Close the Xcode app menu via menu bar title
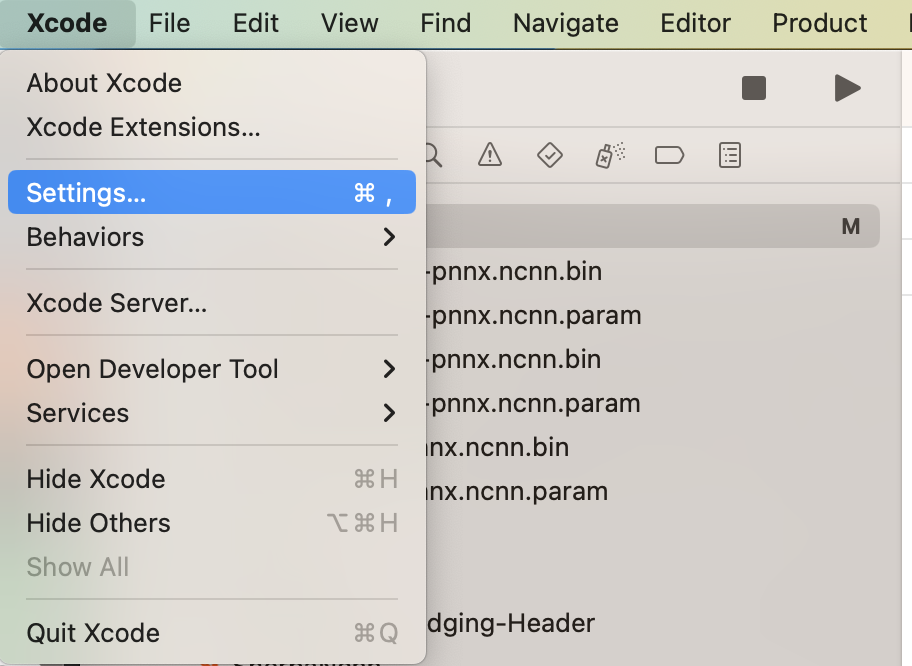This screenshot has width=912, height=666. (67, 23)
